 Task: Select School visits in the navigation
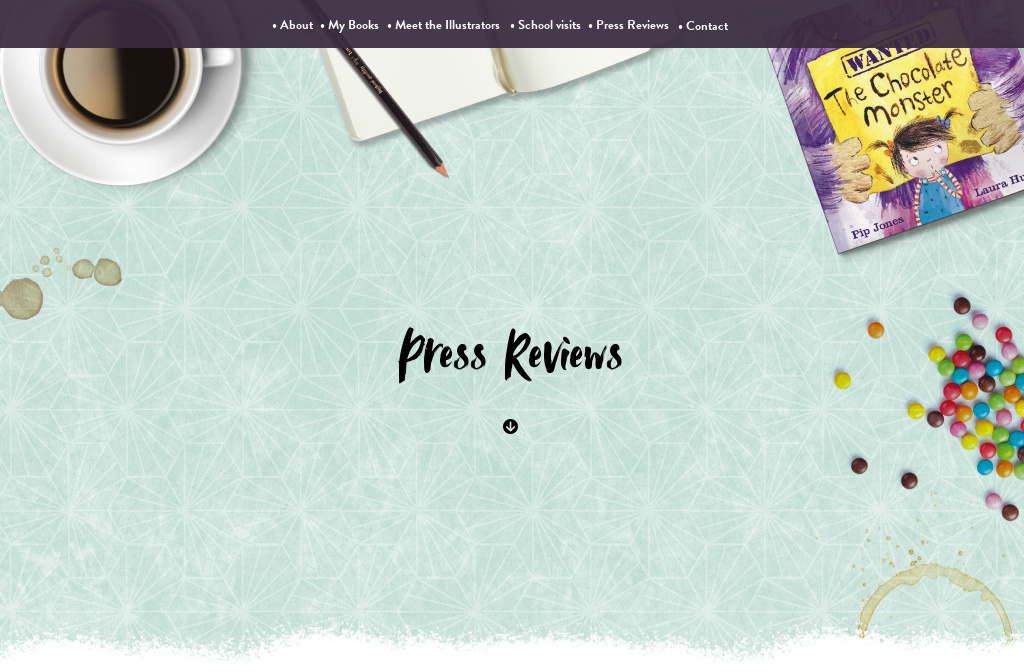tap(549, 25)
